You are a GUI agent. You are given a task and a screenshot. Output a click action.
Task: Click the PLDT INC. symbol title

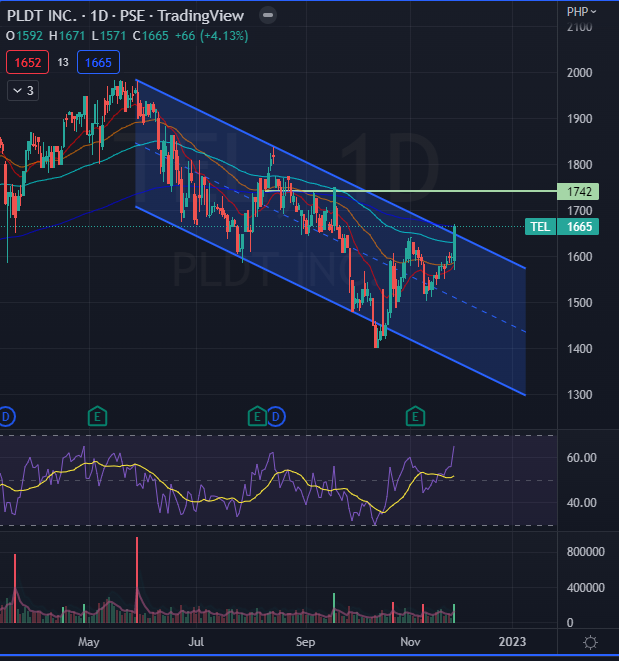[42, 16]
